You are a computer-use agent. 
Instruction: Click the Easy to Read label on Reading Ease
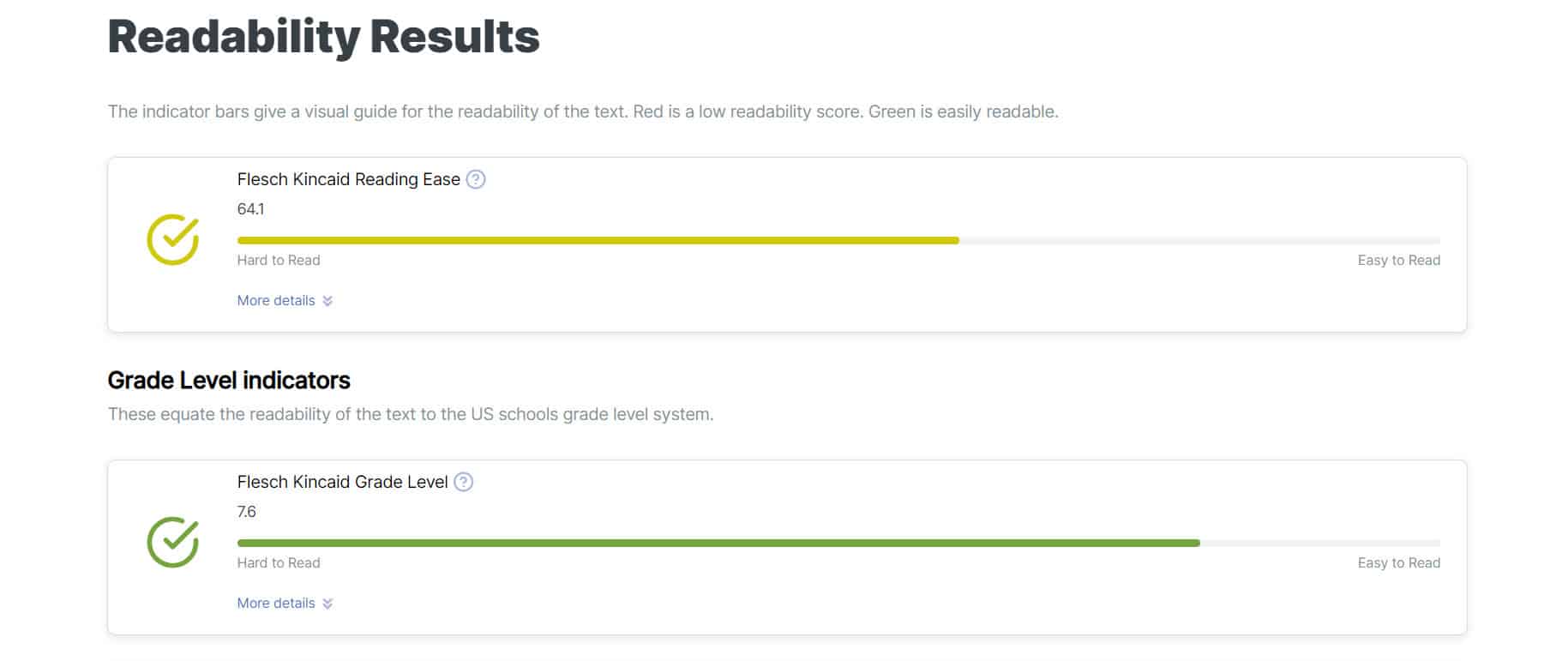1398,260
